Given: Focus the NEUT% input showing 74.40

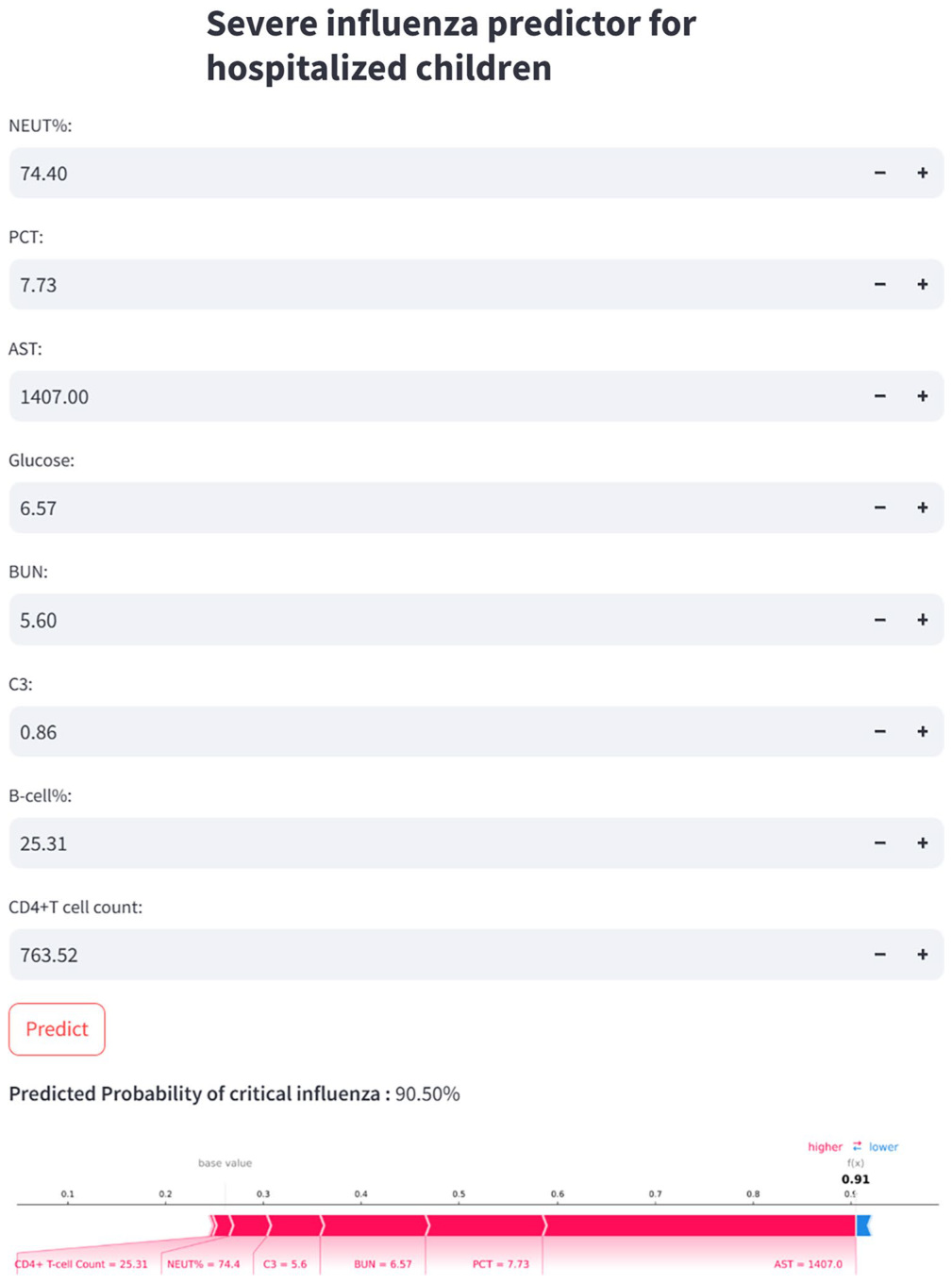Looking at the screenshot, I should [434, 173].
